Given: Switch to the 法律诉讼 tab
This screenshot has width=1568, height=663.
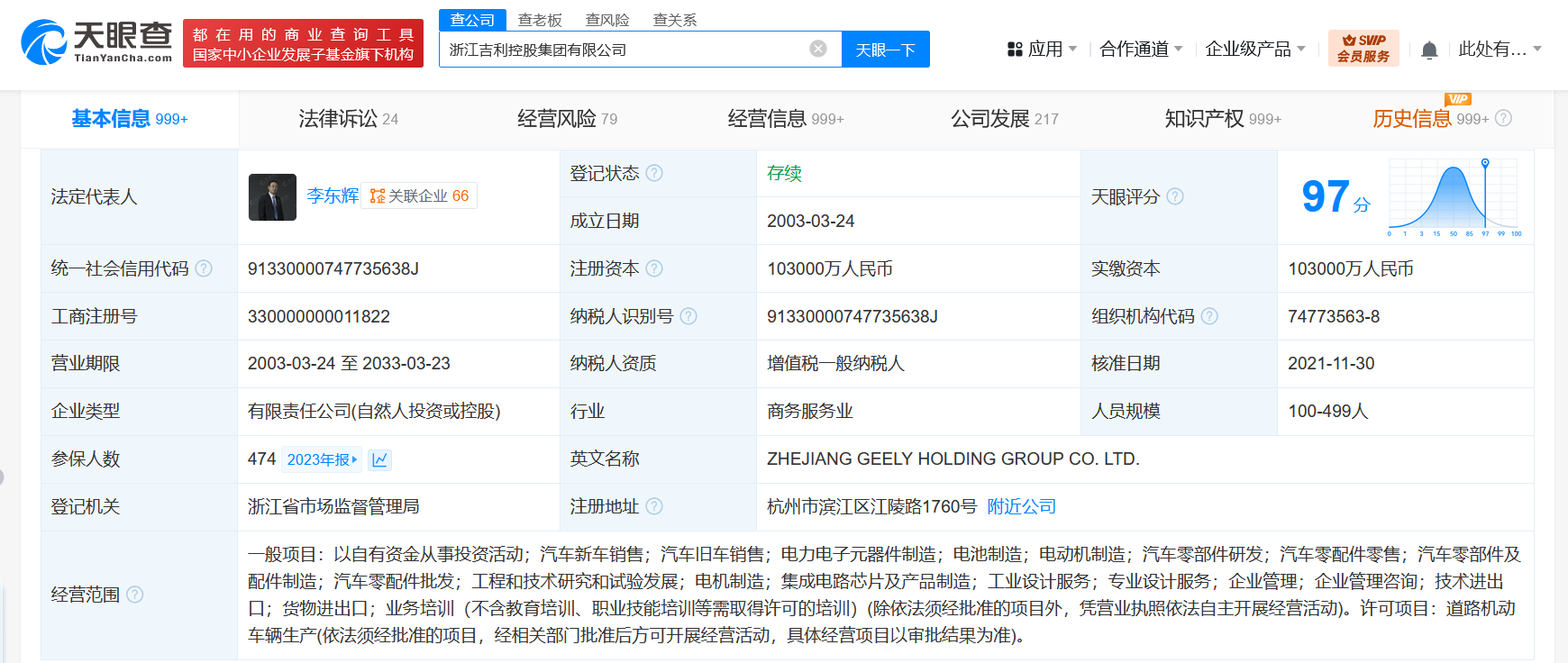Looking at the screenshot, I should (x=348, y=119).
